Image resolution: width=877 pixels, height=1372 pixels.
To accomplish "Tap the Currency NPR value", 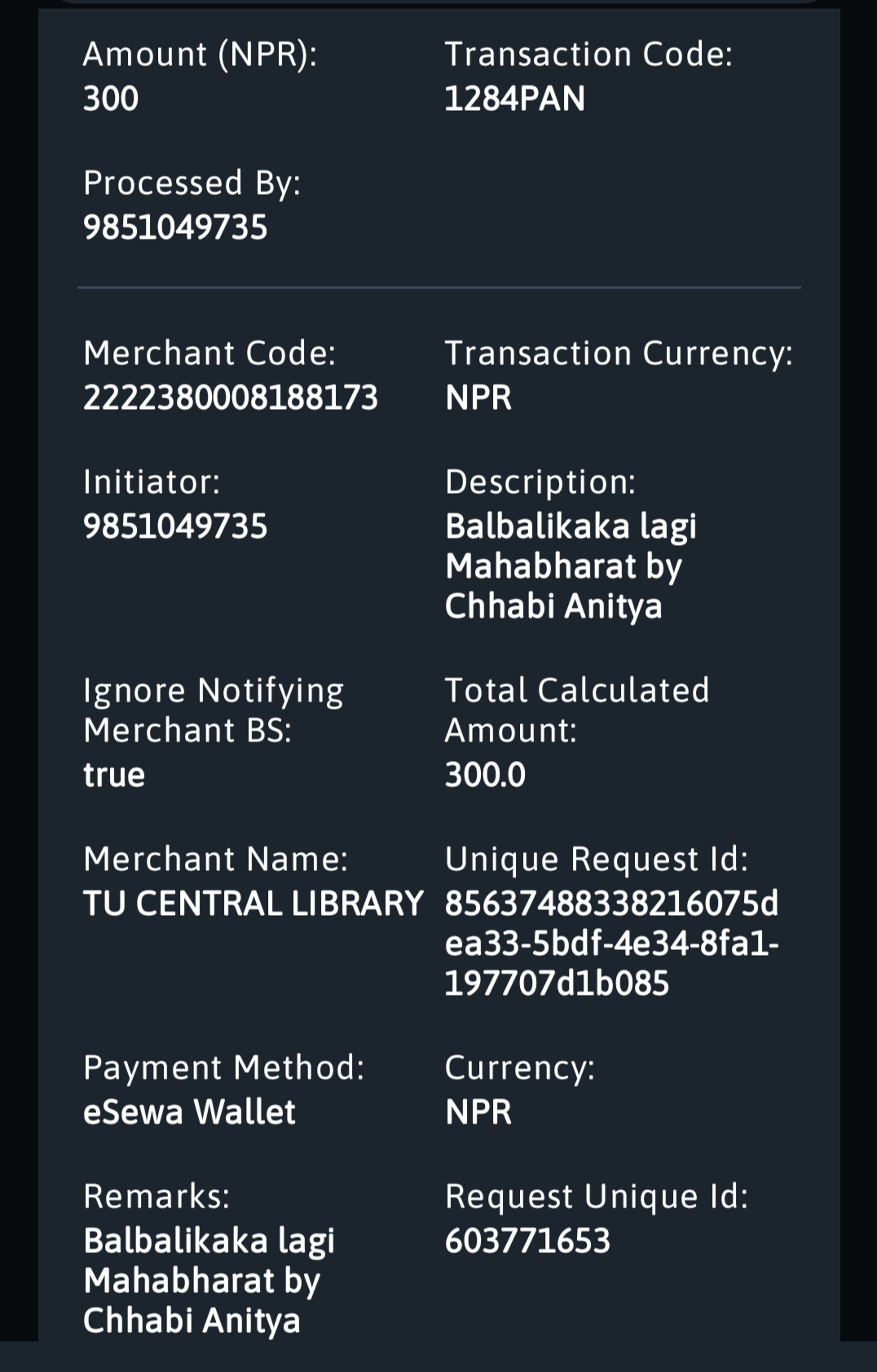I will click(478, 1111).
